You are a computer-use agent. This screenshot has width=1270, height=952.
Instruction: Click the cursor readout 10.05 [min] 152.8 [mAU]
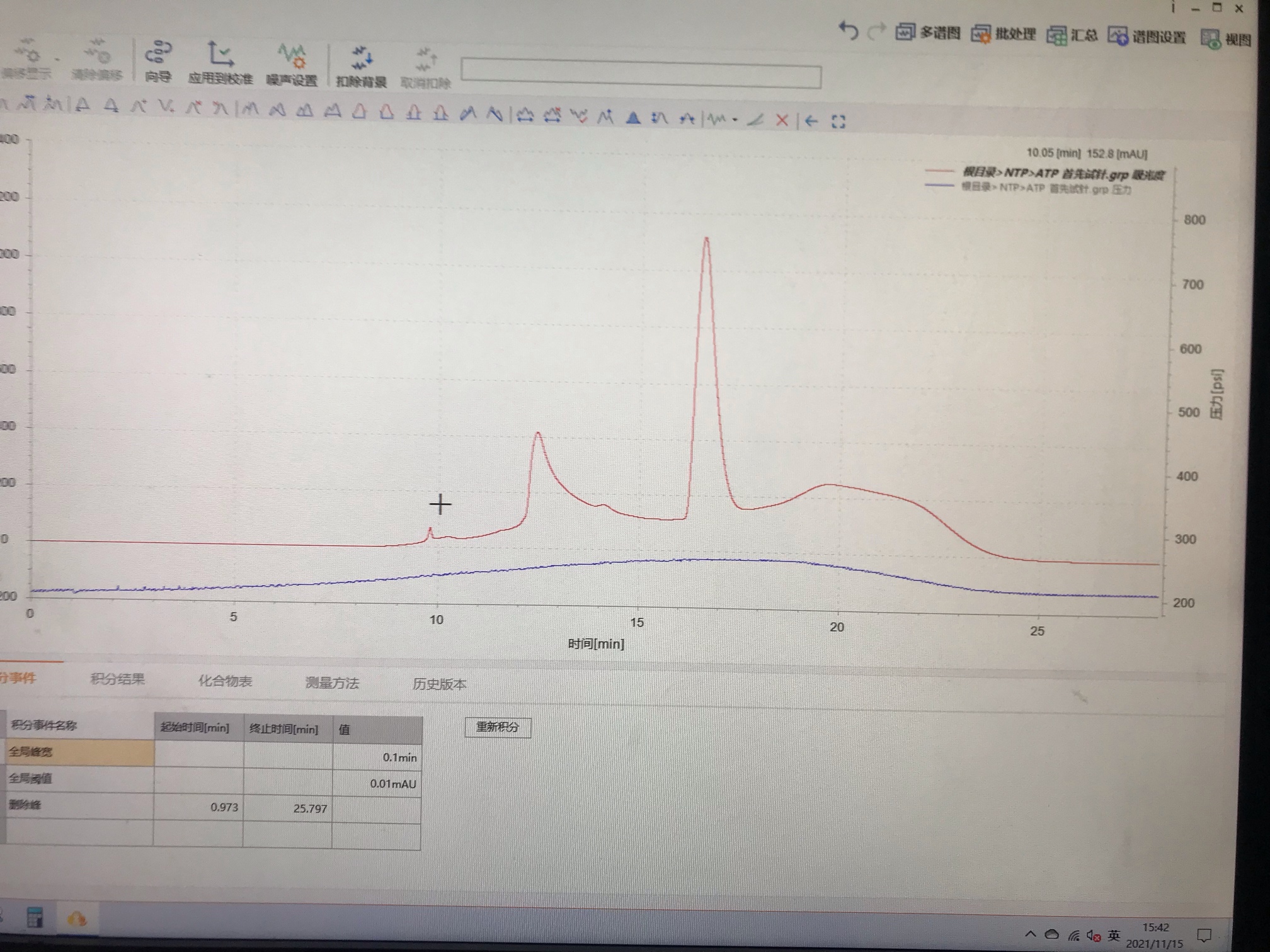(x=1087, y=153)
